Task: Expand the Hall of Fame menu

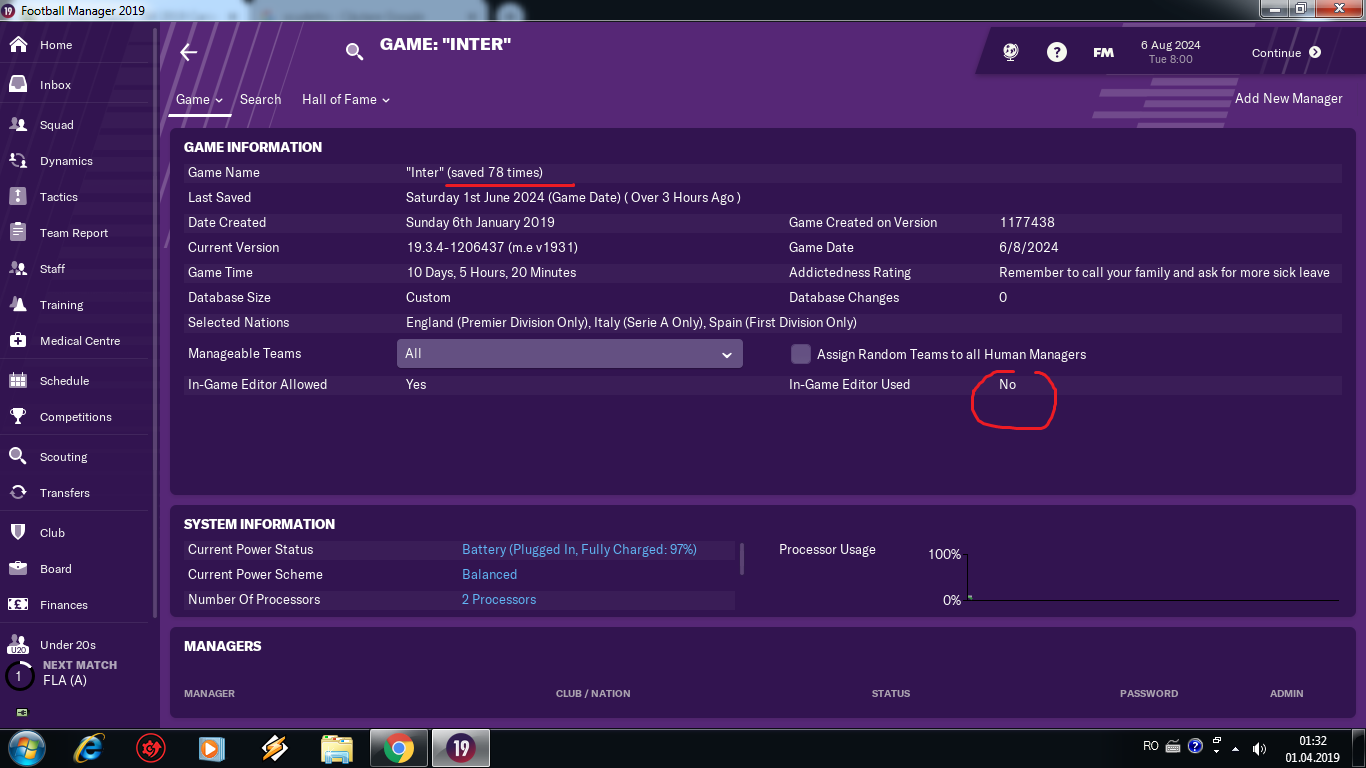Action: tap(346, 99)
